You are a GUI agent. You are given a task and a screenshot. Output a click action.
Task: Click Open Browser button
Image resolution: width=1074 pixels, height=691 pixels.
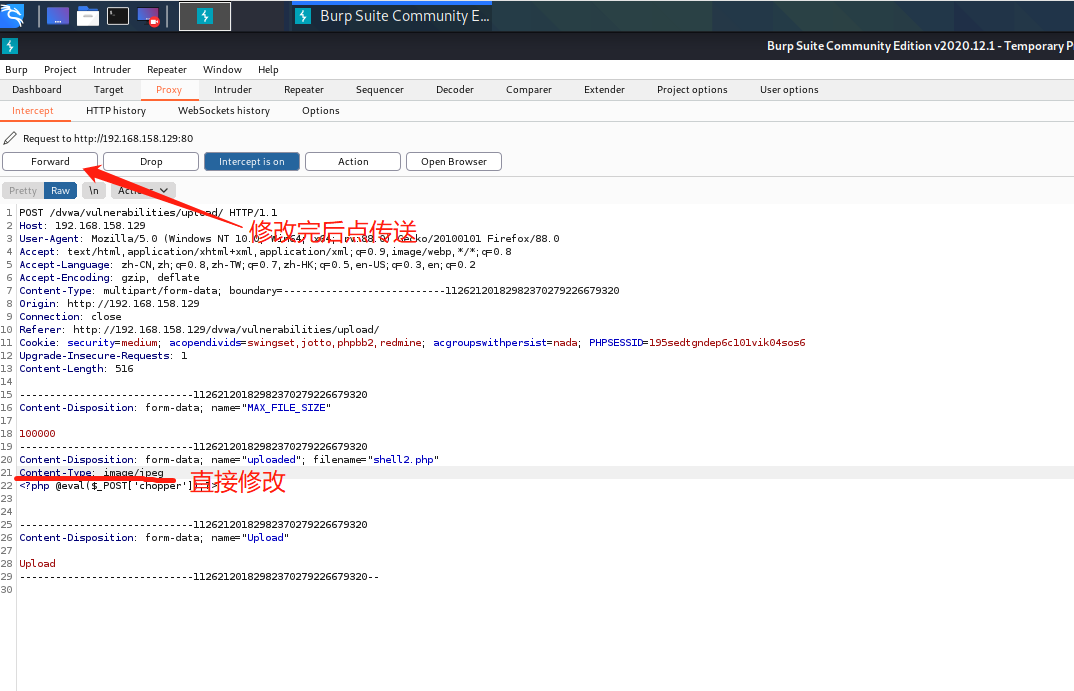[453, 162]
